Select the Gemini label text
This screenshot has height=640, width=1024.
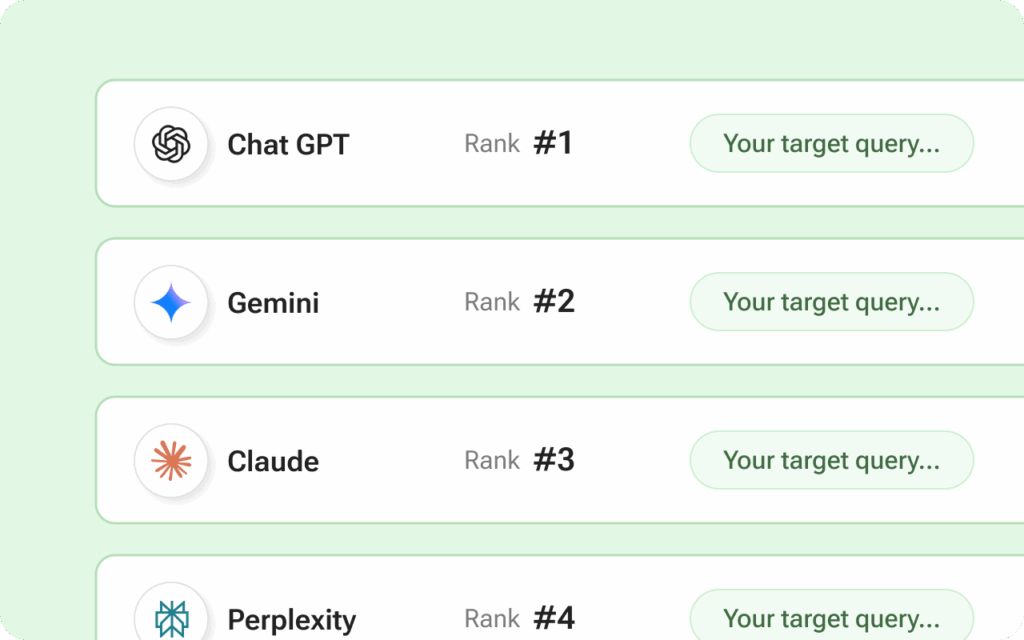273,302
